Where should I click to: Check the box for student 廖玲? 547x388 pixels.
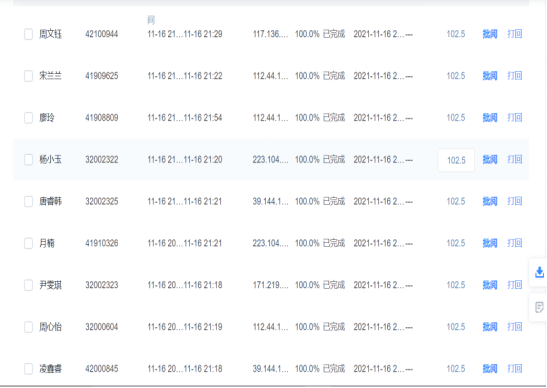tap(28, 118)
